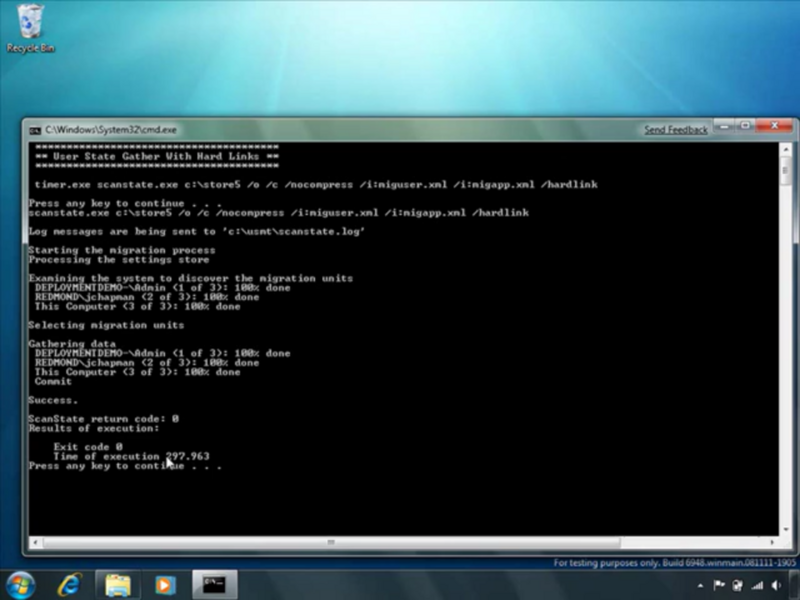Viewport: 800px width, 600px height.
Task: Select the cmd.exe taskbar button
Action: 214,584
